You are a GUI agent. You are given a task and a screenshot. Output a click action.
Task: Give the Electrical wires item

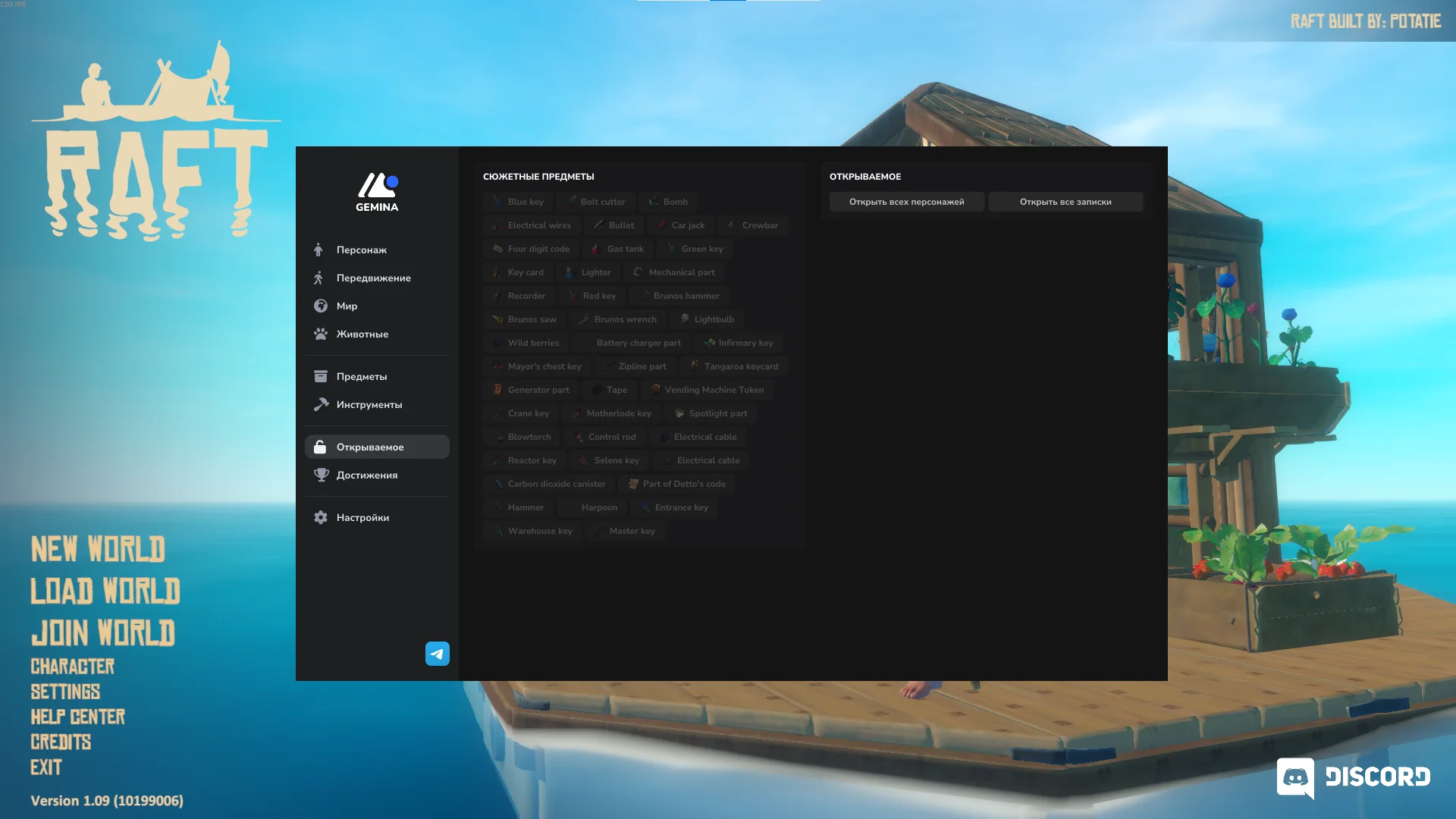[x=532, y=225]
